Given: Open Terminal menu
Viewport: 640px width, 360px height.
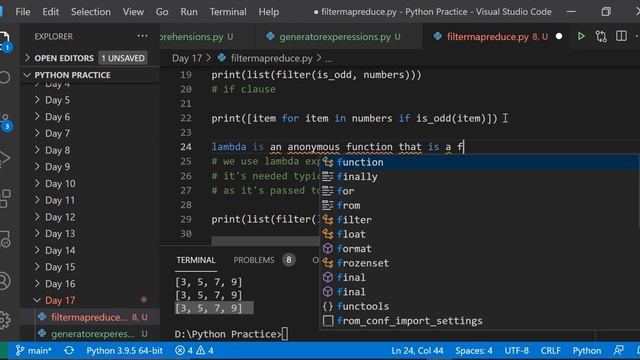Looking at the screenshot, I should click(228, 12).
